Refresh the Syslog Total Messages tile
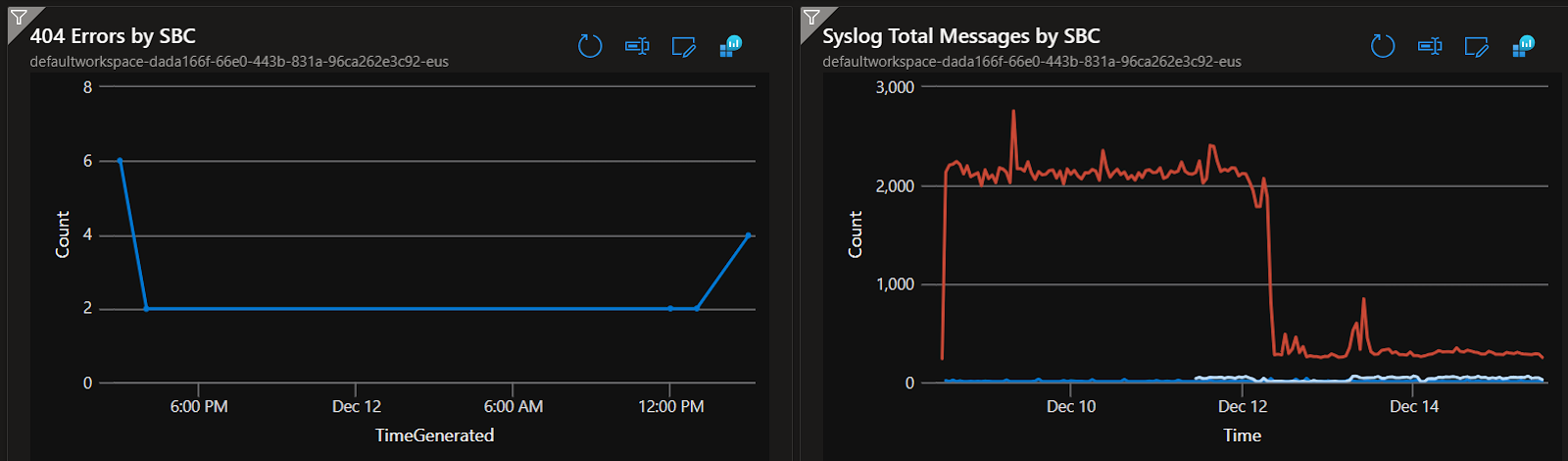Screen dimensions: 1568x461 coord(1383,46)
